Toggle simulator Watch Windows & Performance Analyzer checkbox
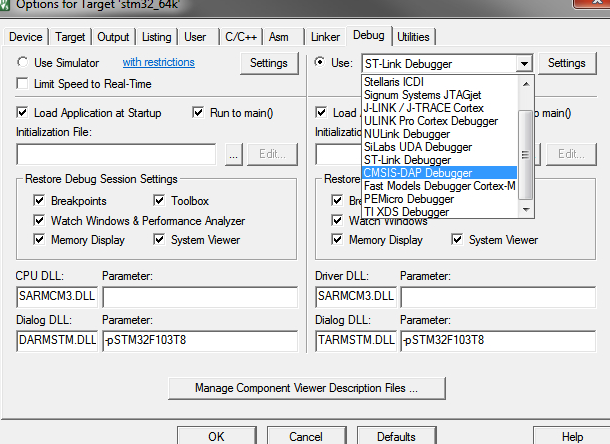The image size is (610, 444). (39, 221)
